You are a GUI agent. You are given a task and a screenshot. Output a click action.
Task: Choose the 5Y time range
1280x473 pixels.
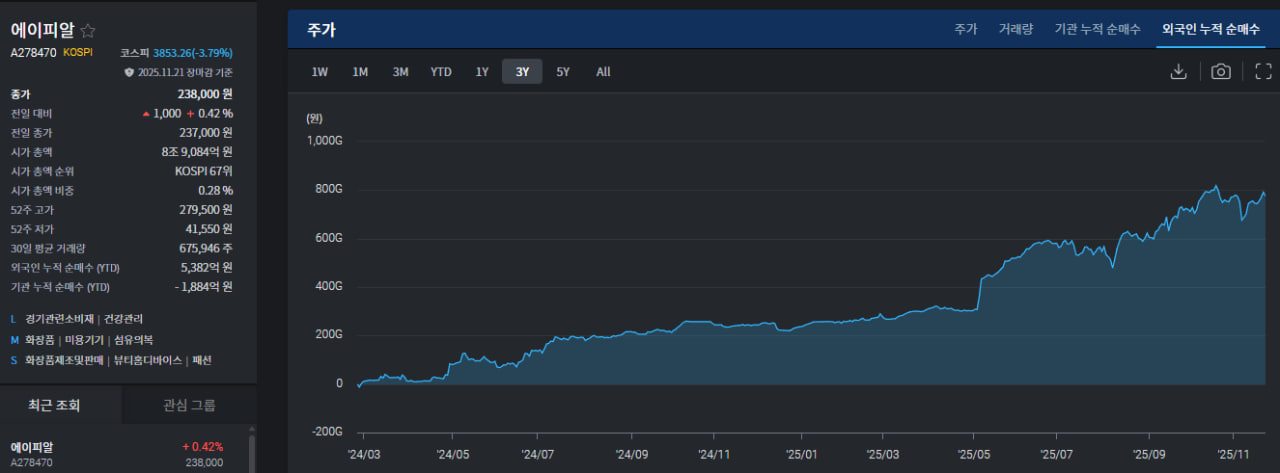pyautogui.click(x=563, y=72)
